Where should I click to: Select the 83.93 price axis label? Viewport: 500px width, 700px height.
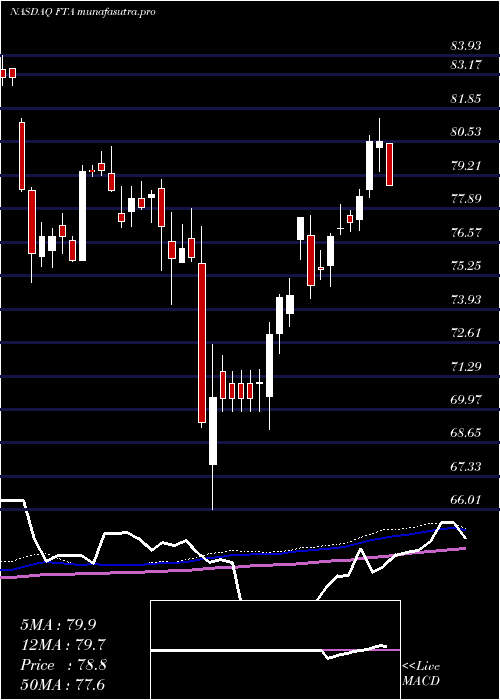(x=466, y=45)
